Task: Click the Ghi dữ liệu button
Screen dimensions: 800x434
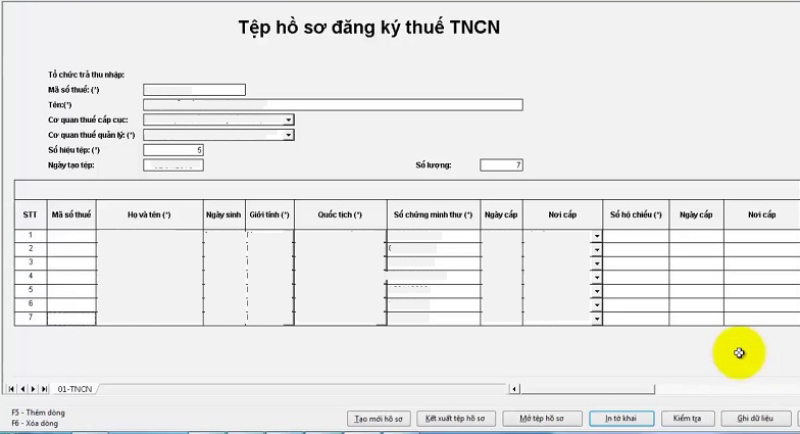Action: click(755, 419)
